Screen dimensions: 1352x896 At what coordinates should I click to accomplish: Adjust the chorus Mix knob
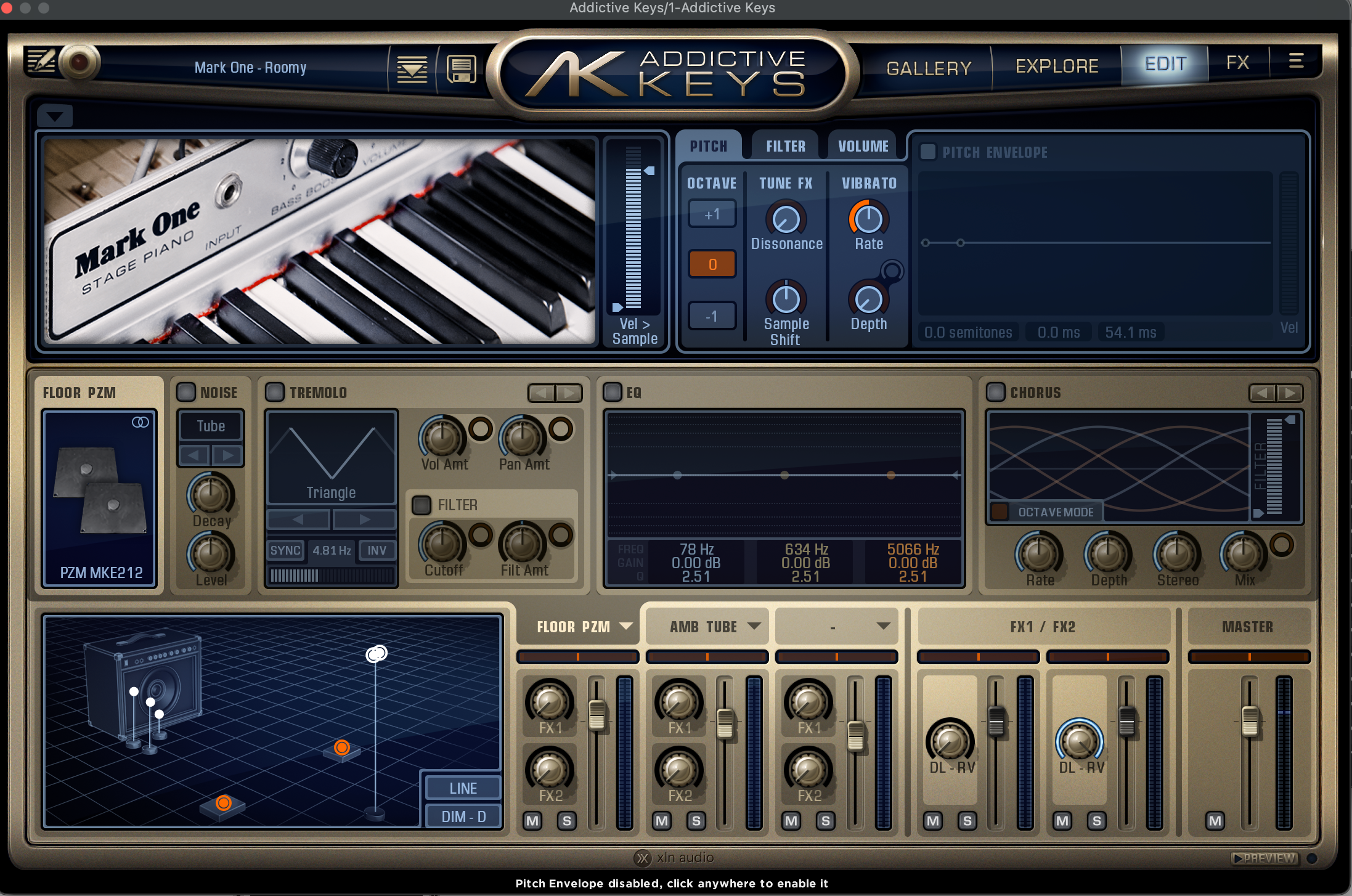click(x=1244, y=553)
